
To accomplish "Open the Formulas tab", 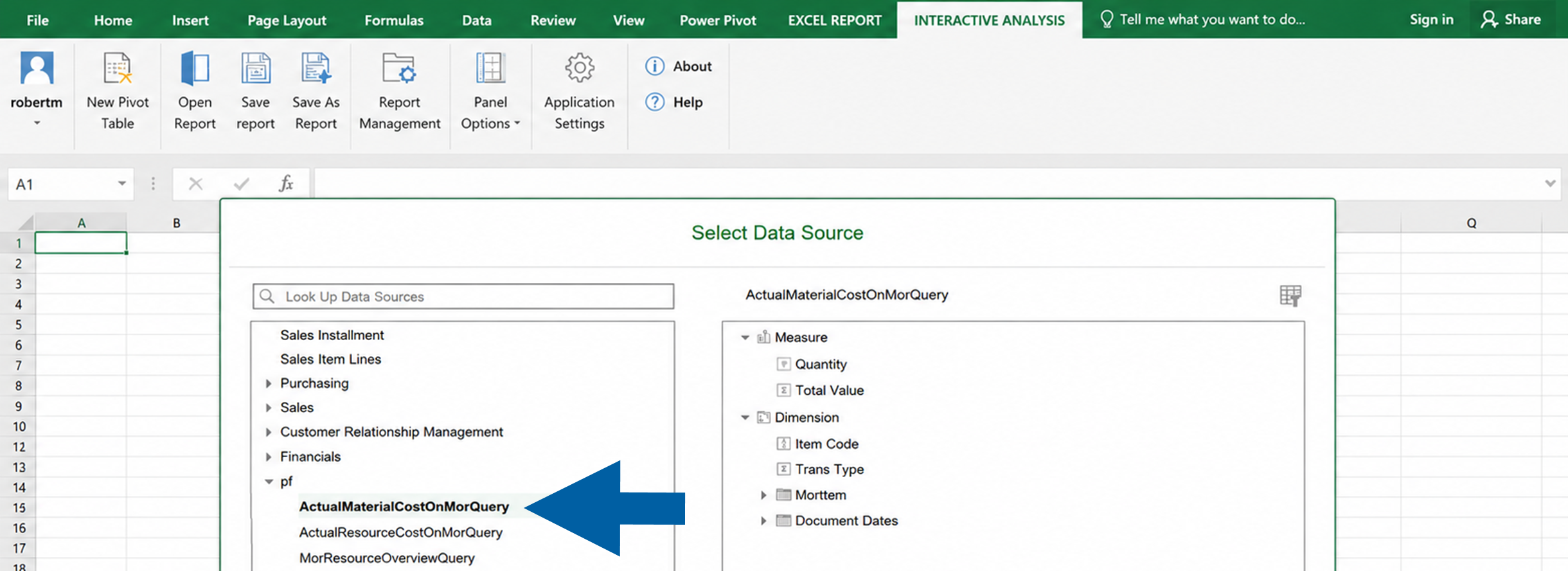I will pyautogui.click(x=394, y=20).
